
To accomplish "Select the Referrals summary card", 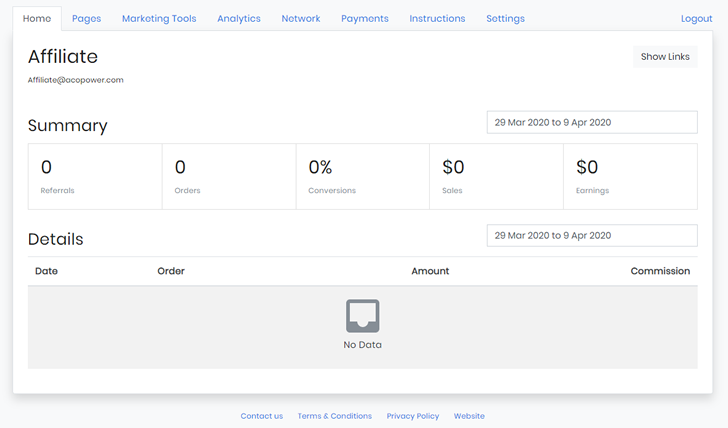I will click(x=95, y=176).
